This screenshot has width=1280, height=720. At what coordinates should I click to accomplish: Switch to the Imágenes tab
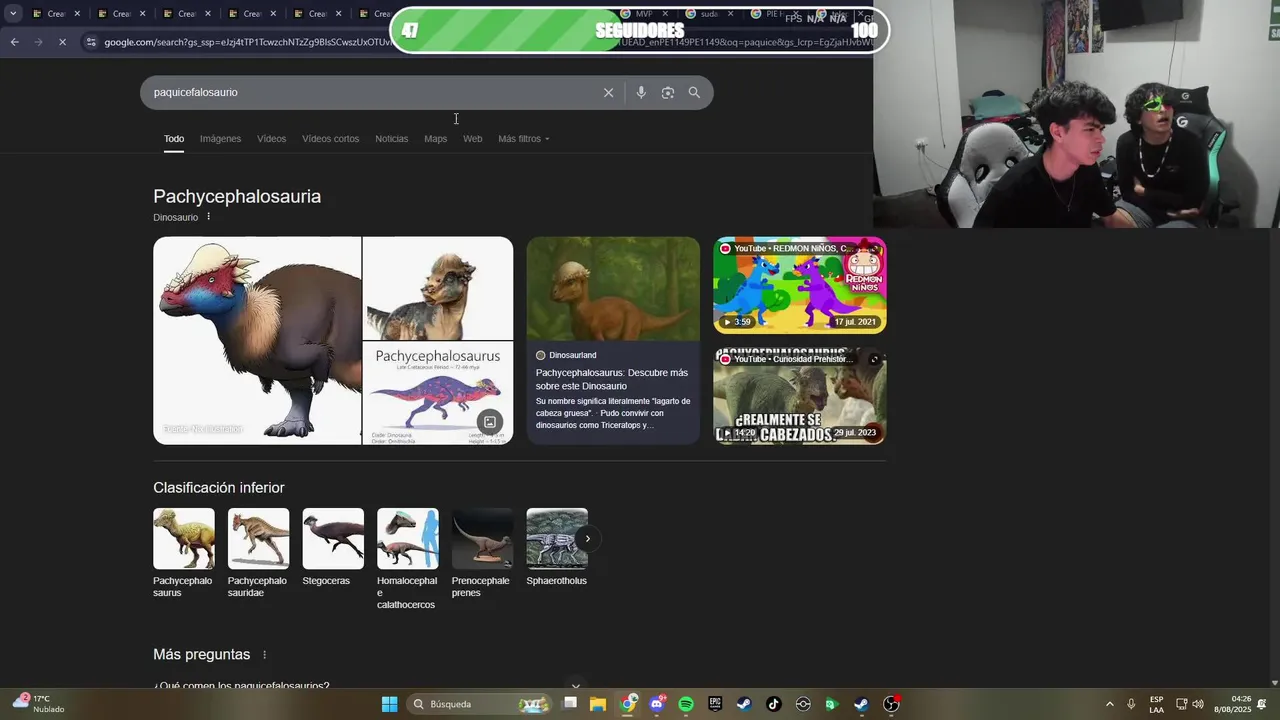coord(220,139)
